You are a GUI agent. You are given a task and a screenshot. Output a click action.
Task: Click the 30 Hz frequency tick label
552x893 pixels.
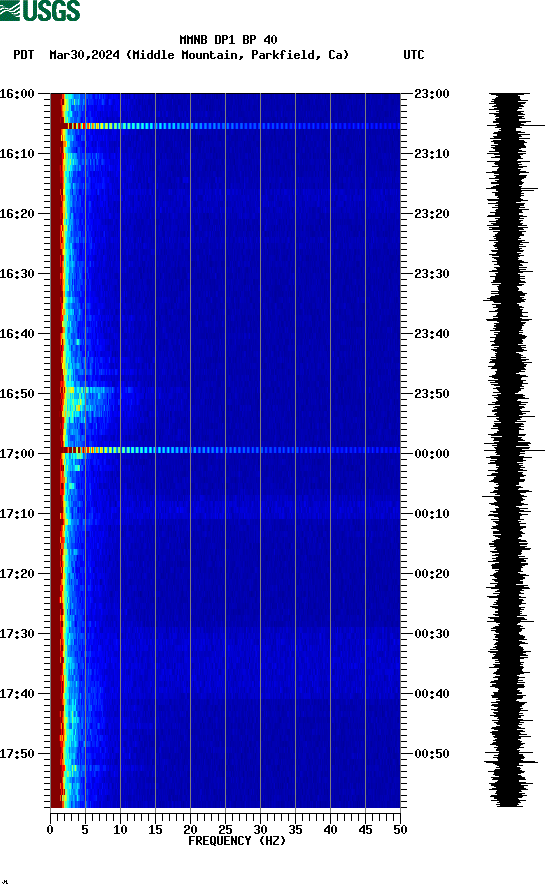260,830
